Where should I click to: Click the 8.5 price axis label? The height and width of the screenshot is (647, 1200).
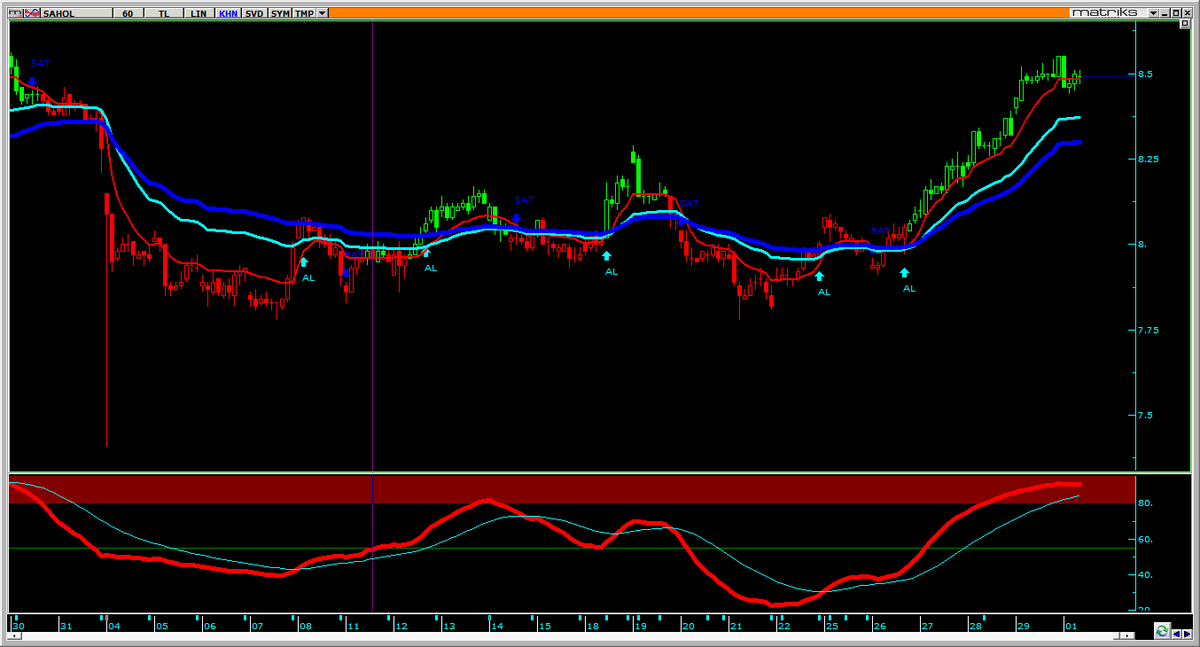(x=1145, y=74)
